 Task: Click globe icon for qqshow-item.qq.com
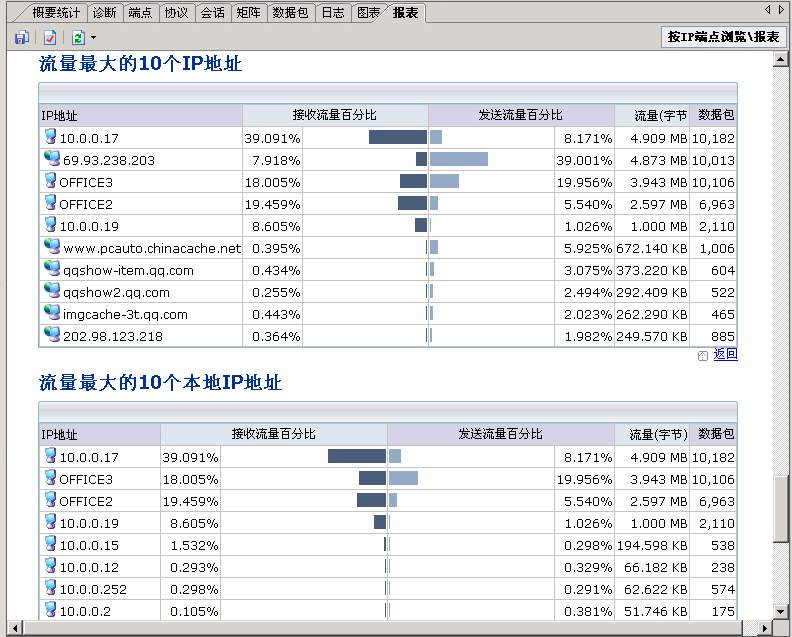point(52,268)
